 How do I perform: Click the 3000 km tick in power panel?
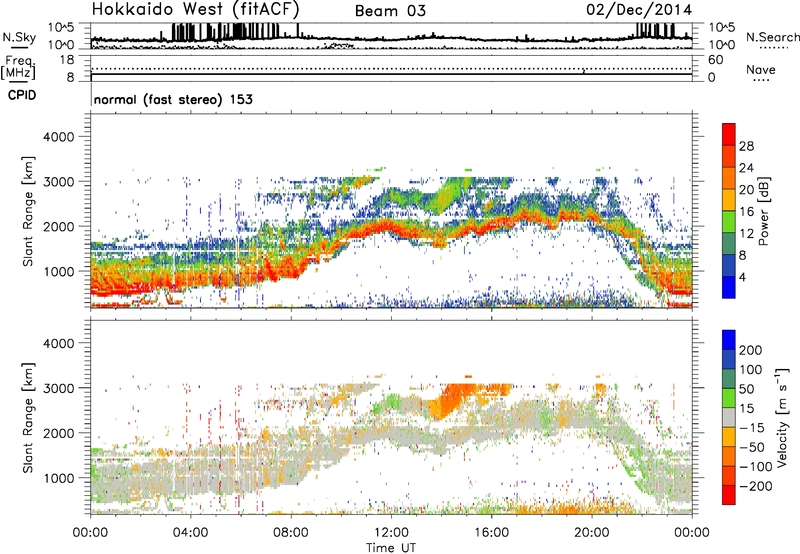(x=58, y=182)
